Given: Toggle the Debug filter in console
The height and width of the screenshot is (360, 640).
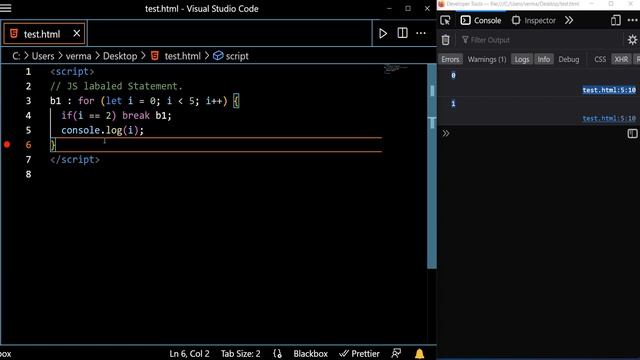Looking at the screenshot, I should (x=569, y=59).
